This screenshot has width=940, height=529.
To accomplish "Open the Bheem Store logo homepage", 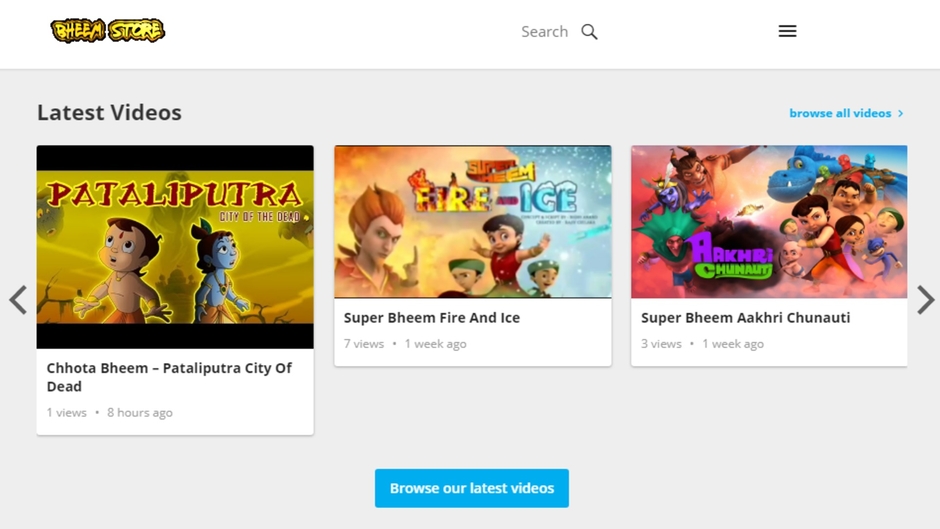I will pyautogui.click(x=108, y=31).
